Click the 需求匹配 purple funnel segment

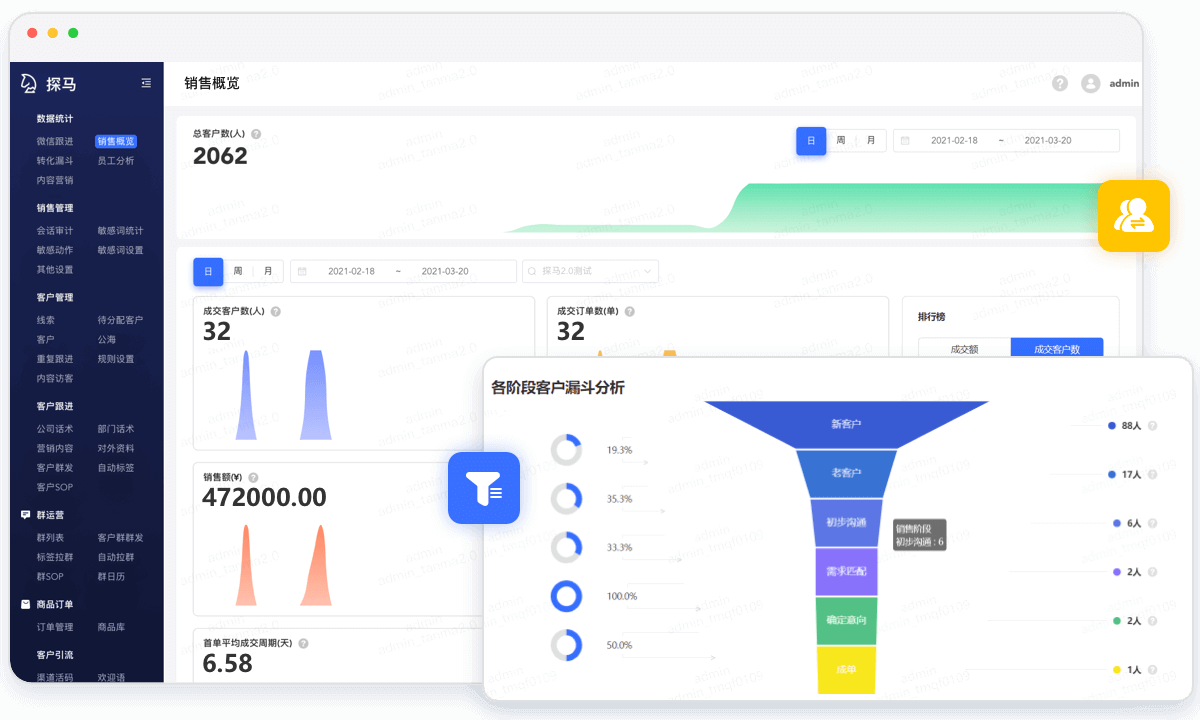pyautogui.click(x=846, y=572)
